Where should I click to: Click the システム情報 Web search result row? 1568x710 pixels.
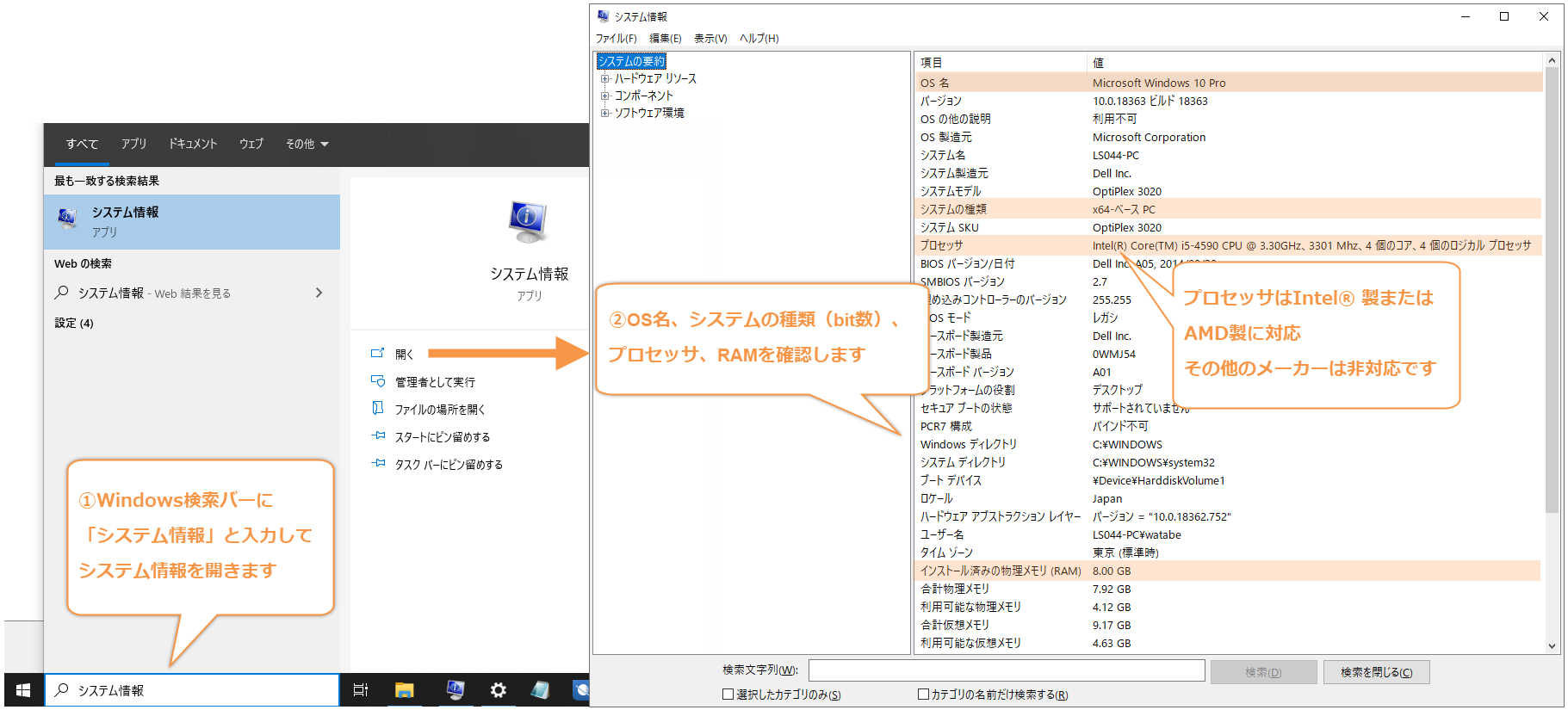[192, 293]
